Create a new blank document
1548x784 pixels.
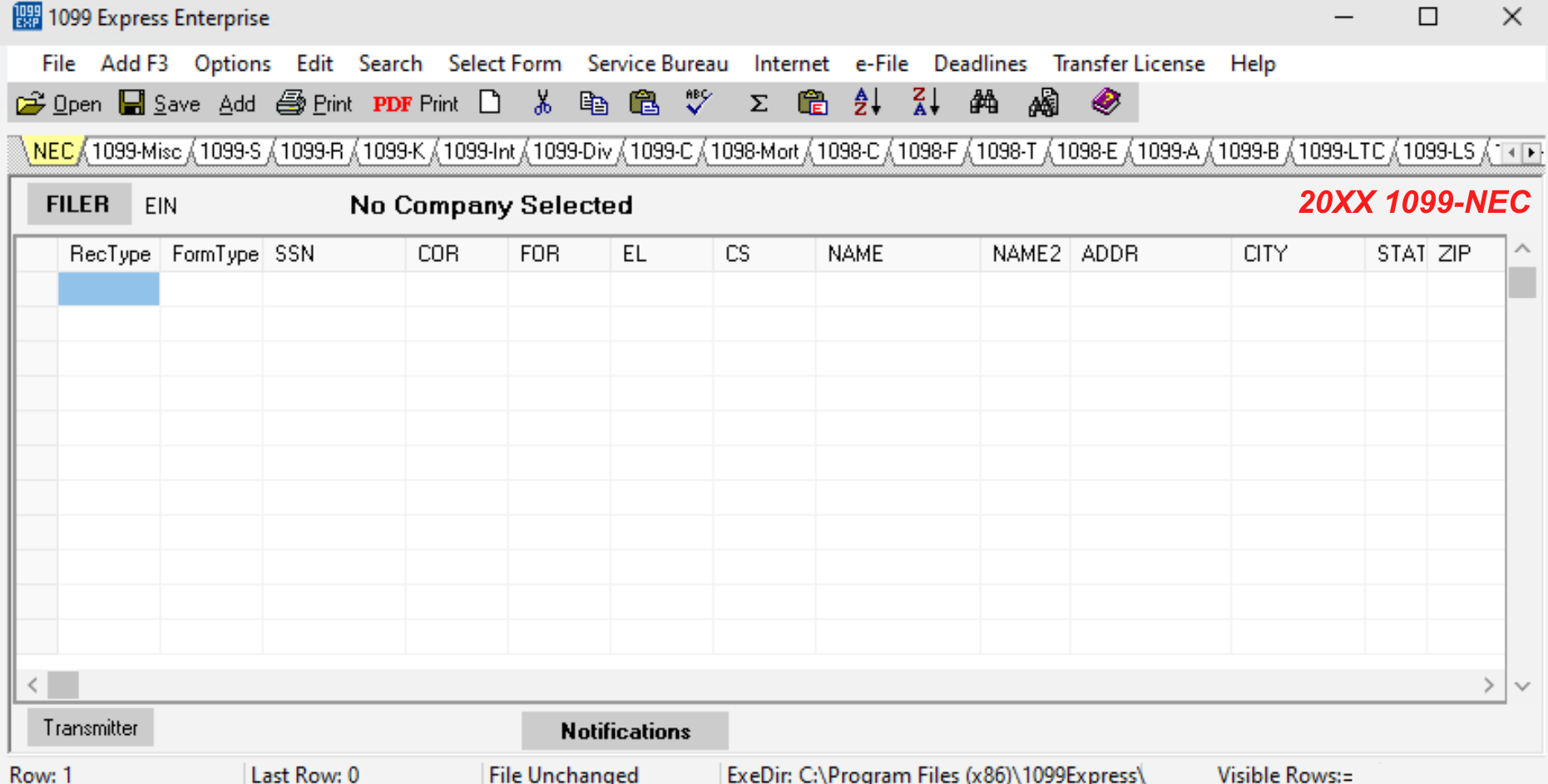(490, 102)
